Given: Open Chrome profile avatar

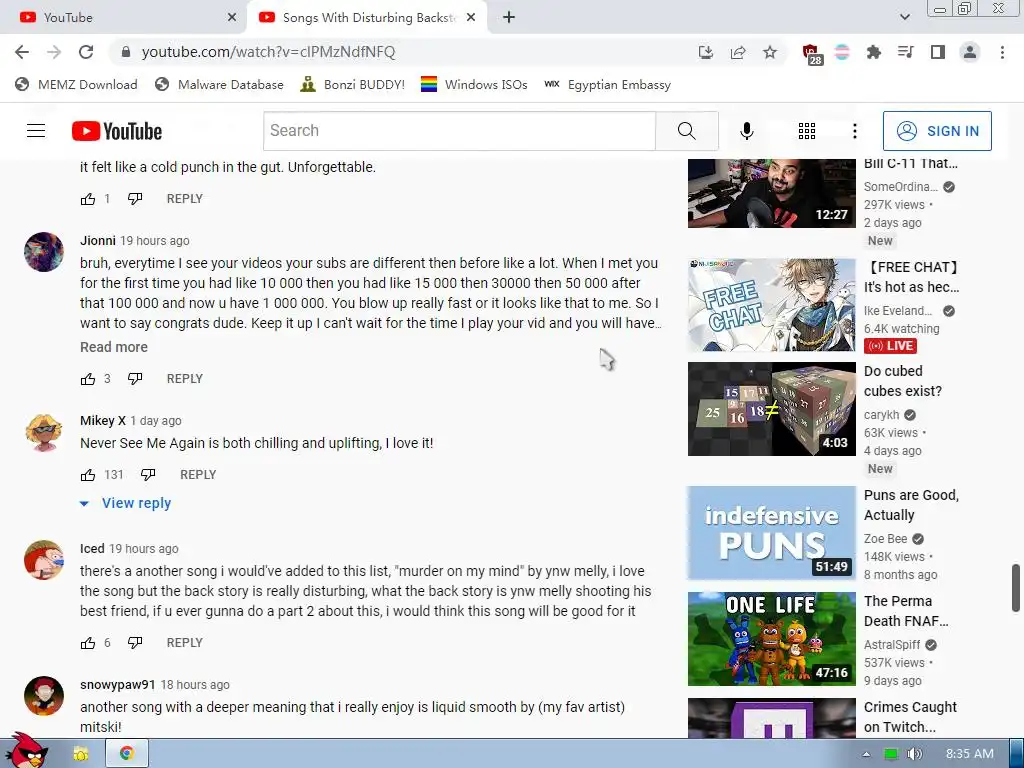Looking at the screenshot, I should tap(970, 52).
